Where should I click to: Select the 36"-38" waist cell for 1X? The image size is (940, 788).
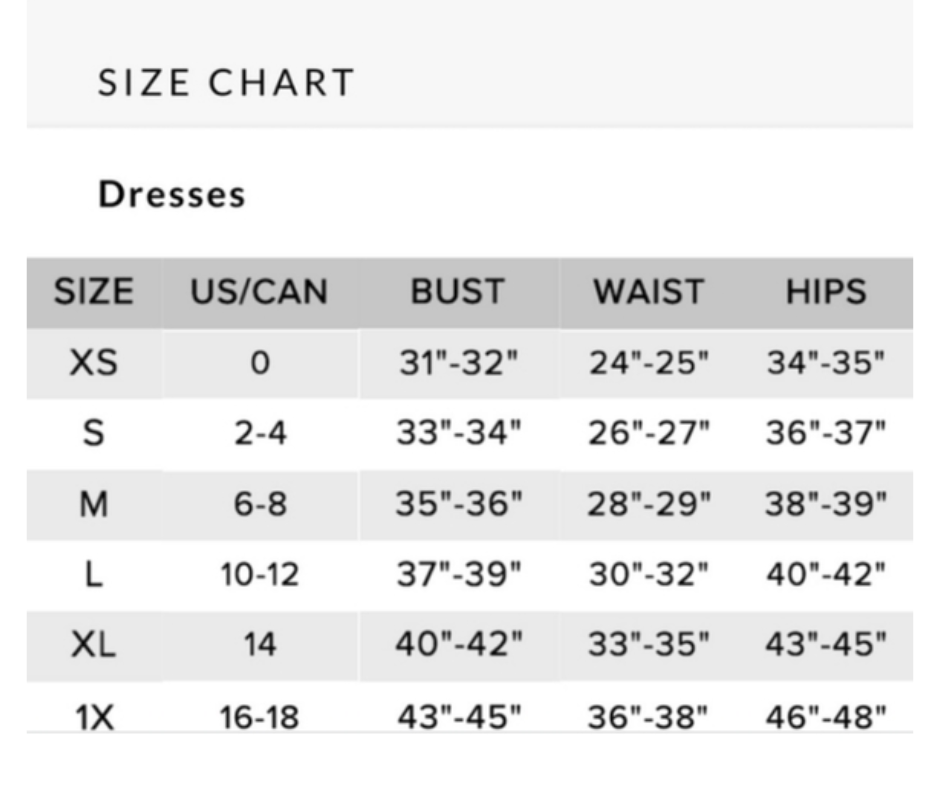pyautogui.click(x=649, y=716)
